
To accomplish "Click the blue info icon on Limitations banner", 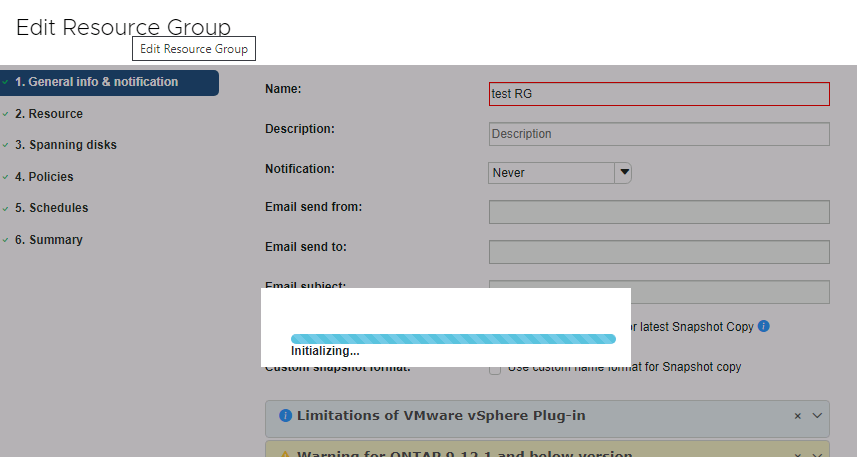I will click(285, 416).
